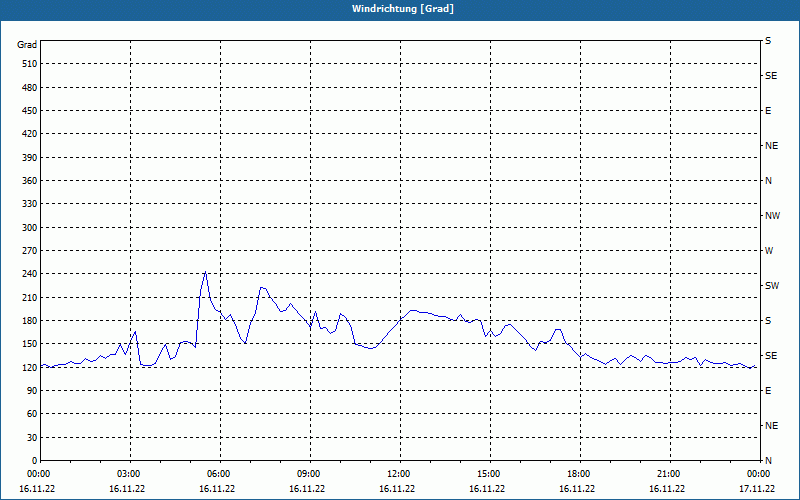Click the E compass label at 90 level
This screenshot has width=800, height=500.
coord(768,391)
